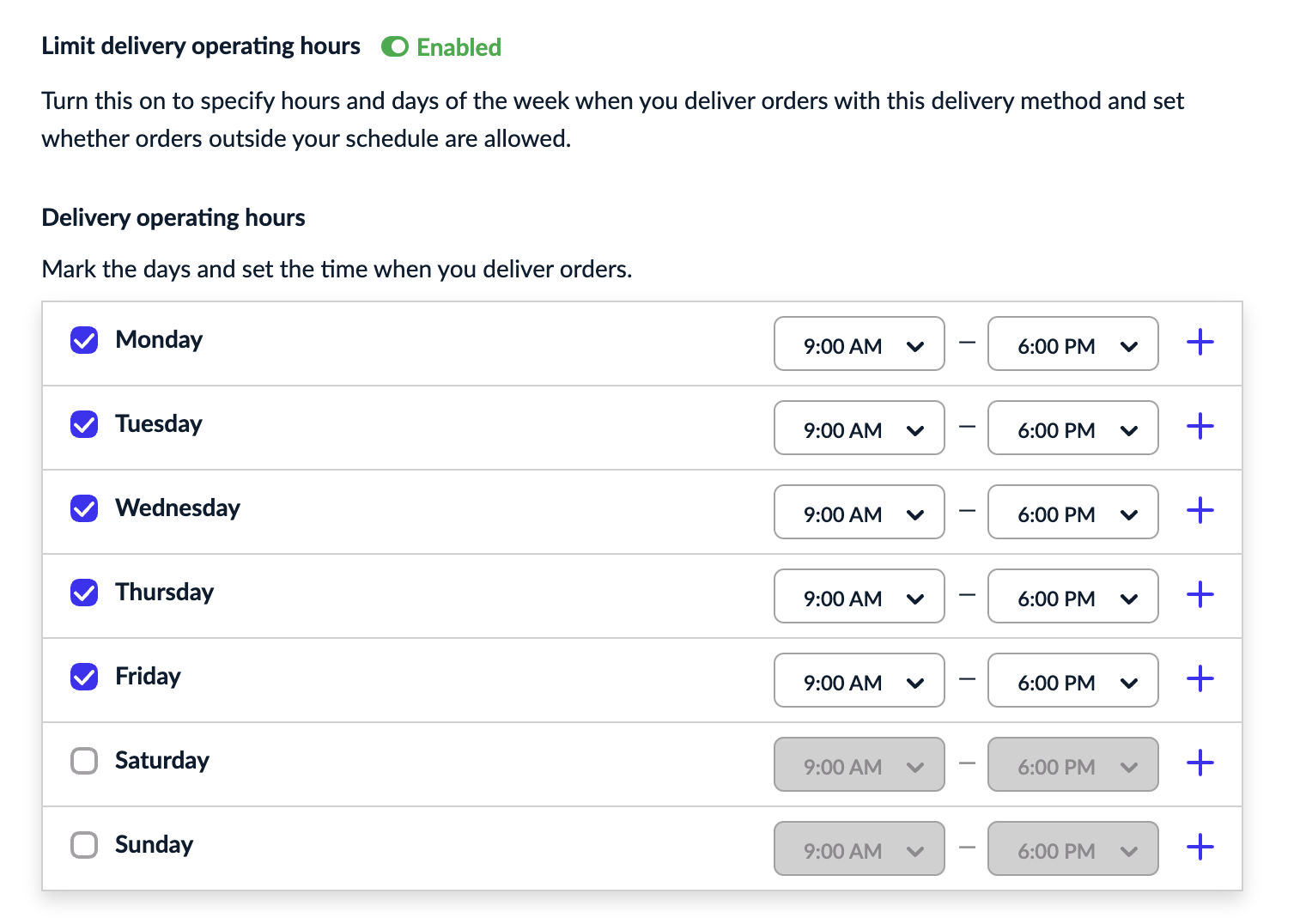The height and width of the screenshot is (924, 1312).
Task: Add another time range for Monday
Action: (1200, 343)
